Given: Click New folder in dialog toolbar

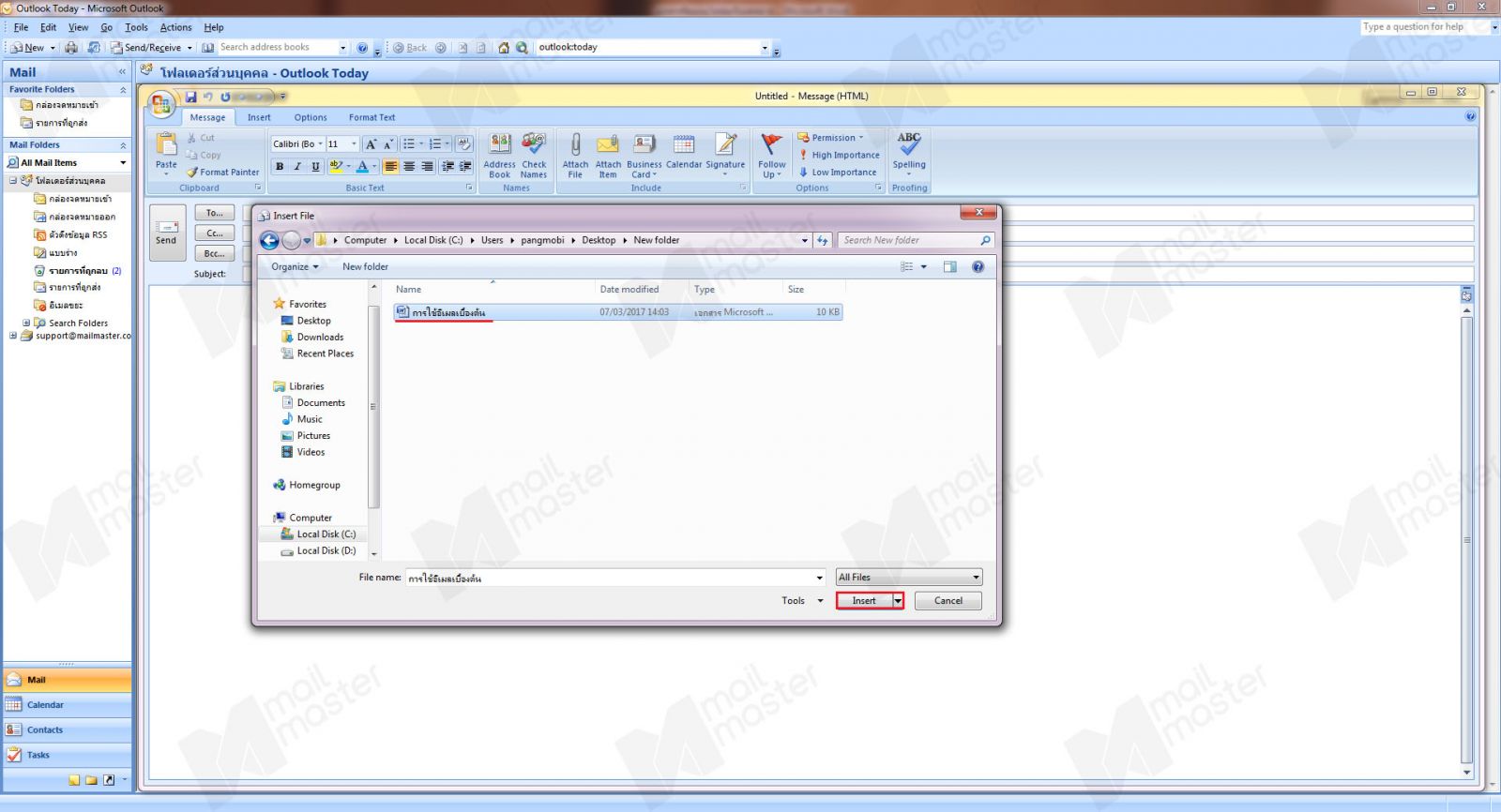Looking at the screenshot, I should click(x=365, y=267).
